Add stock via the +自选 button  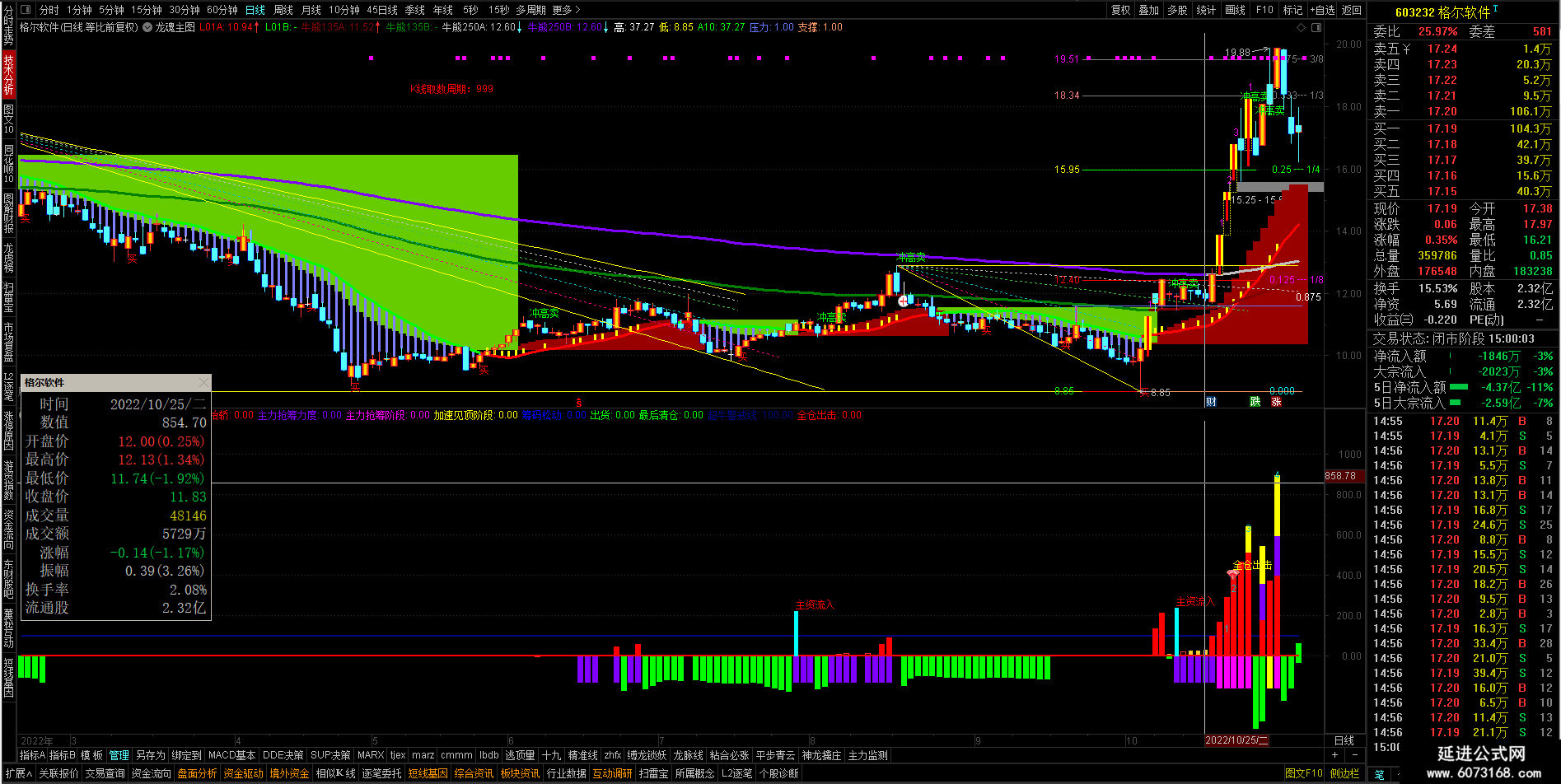coord(1320,10)
